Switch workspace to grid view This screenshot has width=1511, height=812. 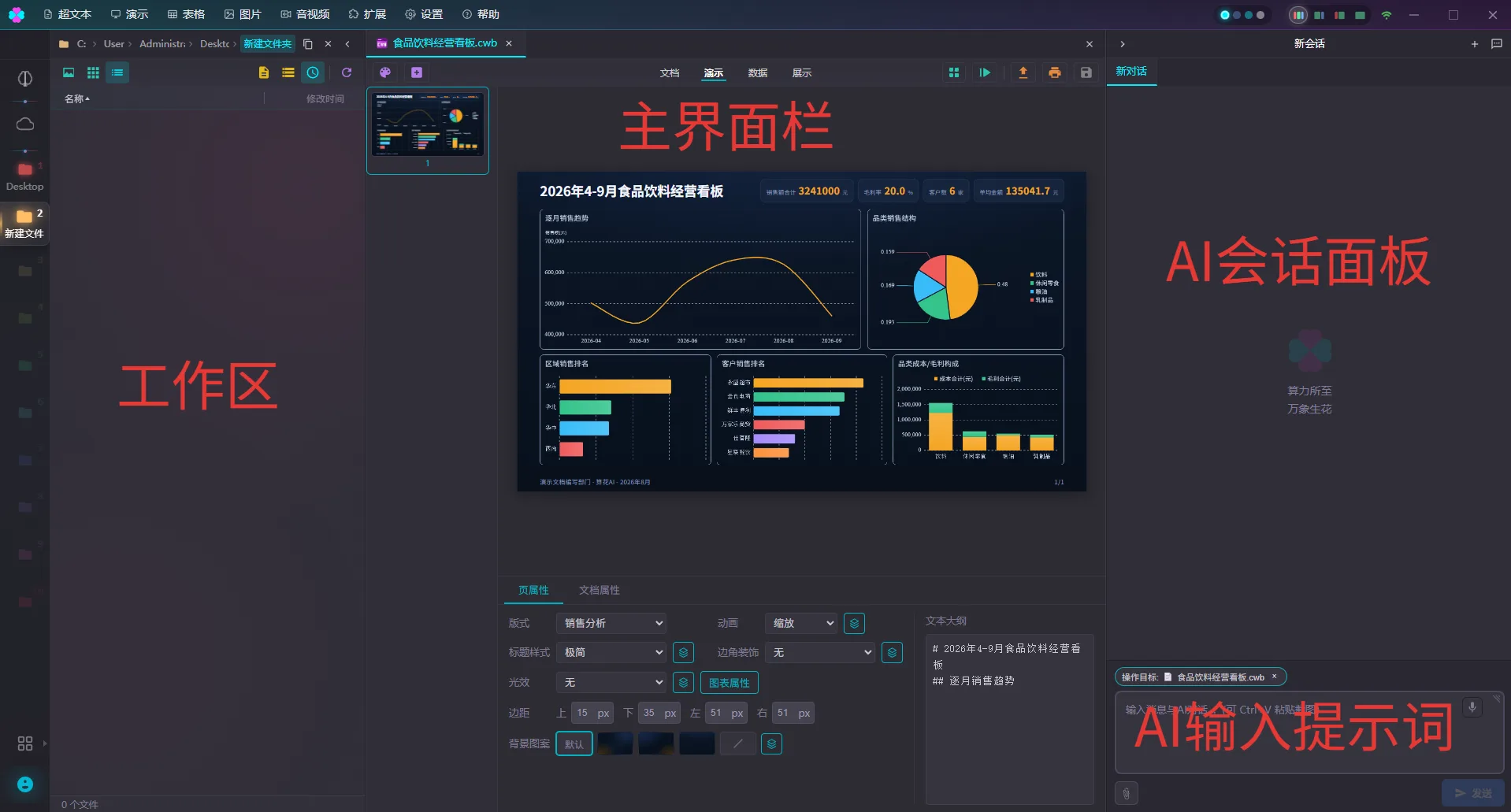click(x=93, y=72)
